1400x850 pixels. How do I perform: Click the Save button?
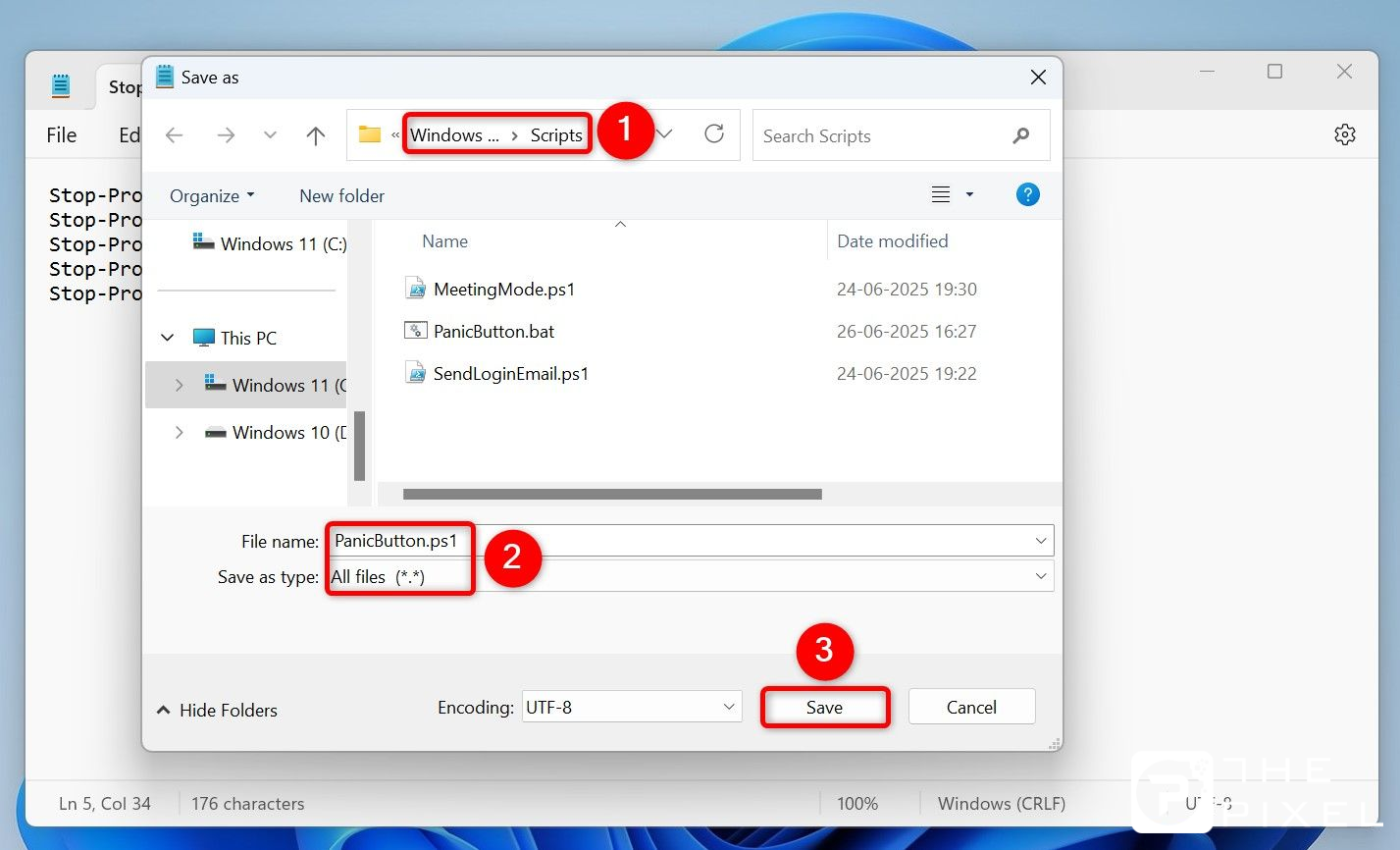[824, 707]
